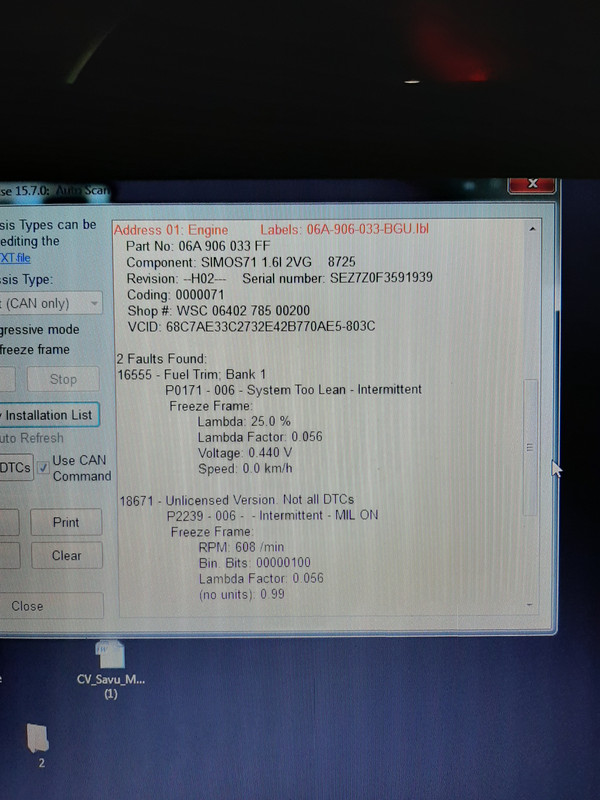Select the CV_Savu_M... desktop file icon

[x=111, y=668]
